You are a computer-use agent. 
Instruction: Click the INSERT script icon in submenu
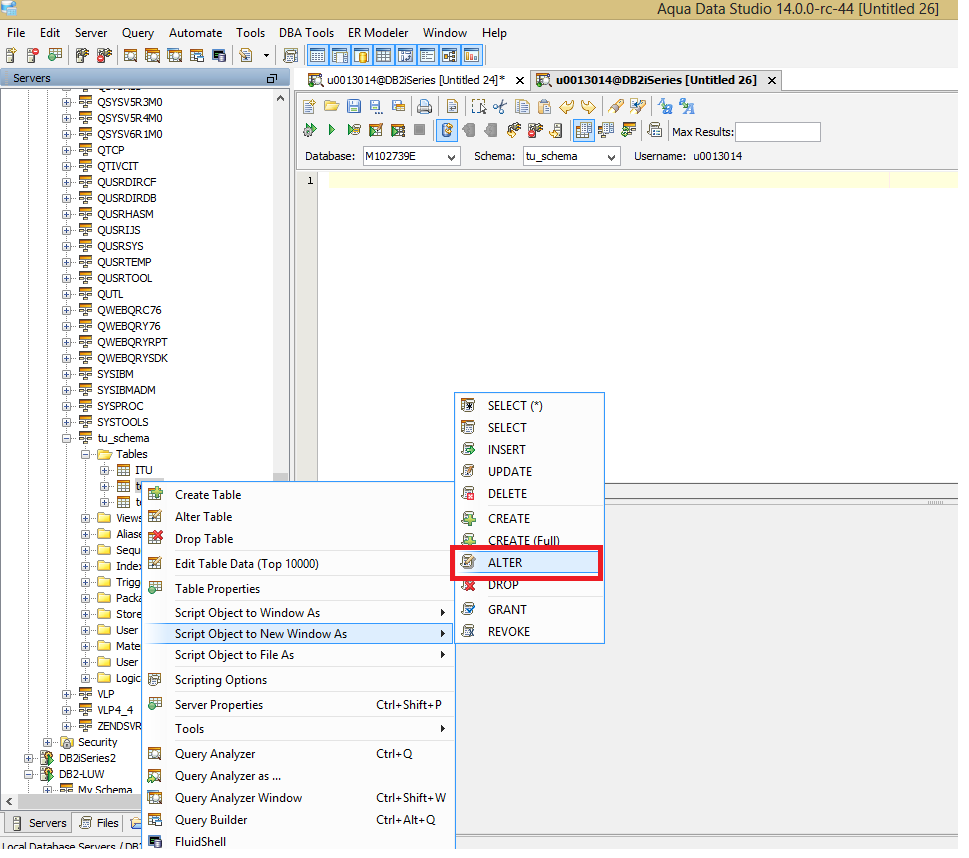469,449
